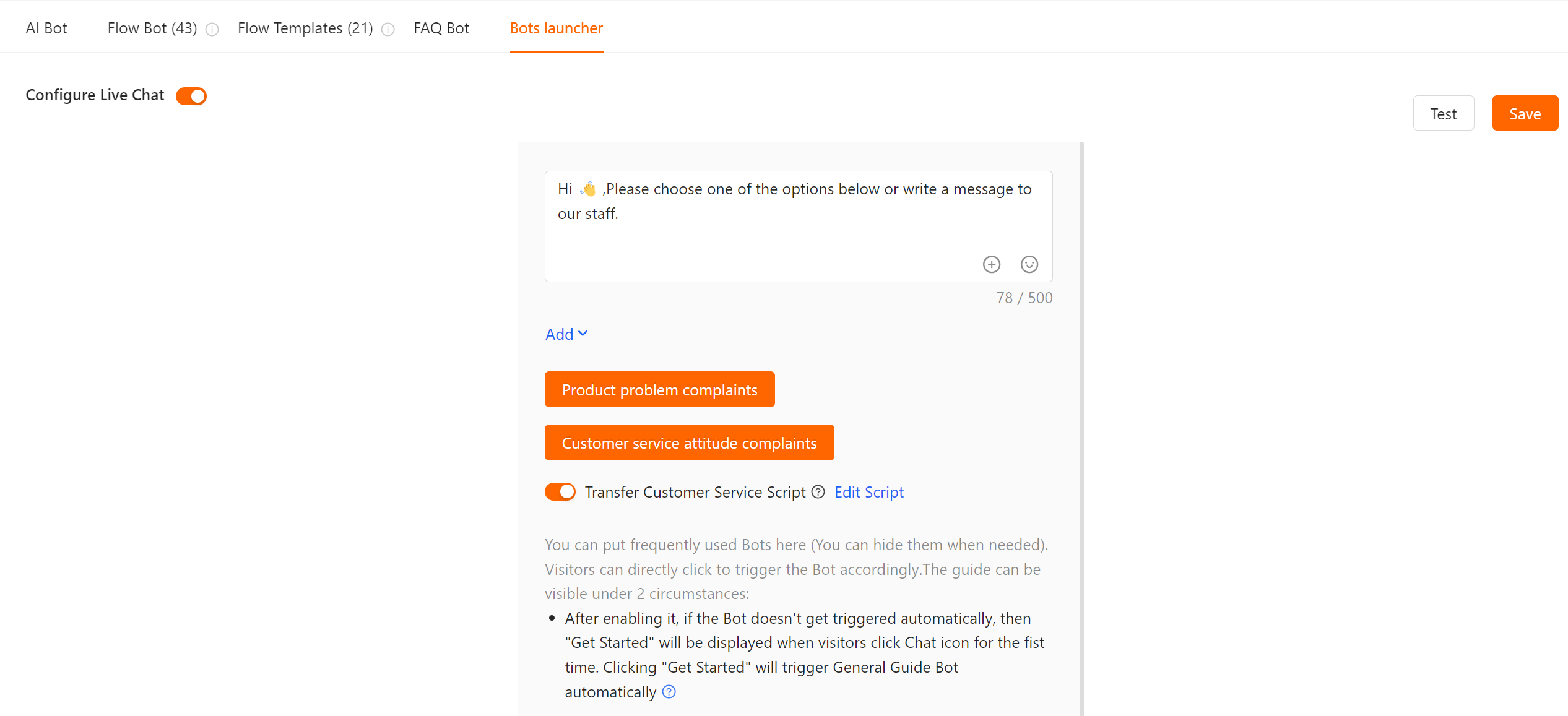
Task: Click the info icon beside Flow Templates
Action: point(388,29)
